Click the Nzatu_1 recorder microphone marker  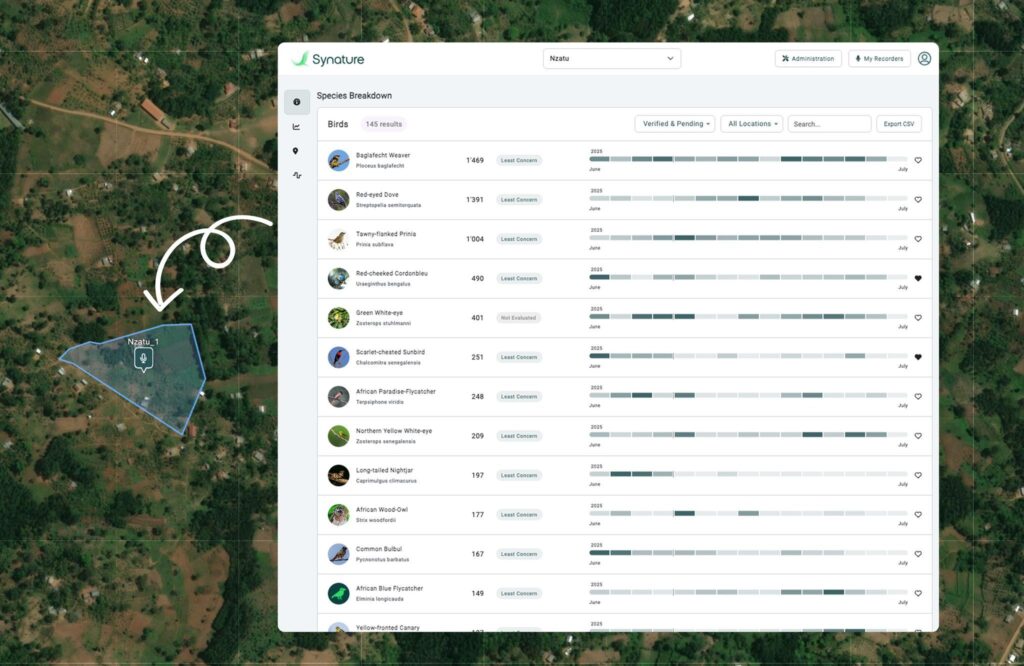144,359
